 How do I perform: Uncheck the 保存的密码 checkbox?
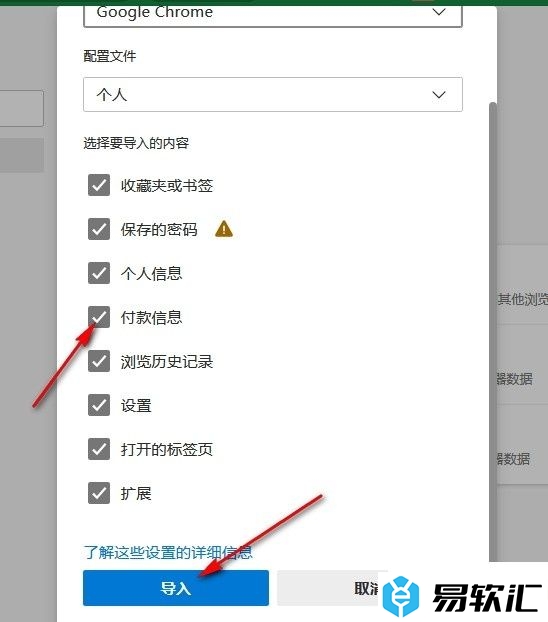(x=99, y=229)
